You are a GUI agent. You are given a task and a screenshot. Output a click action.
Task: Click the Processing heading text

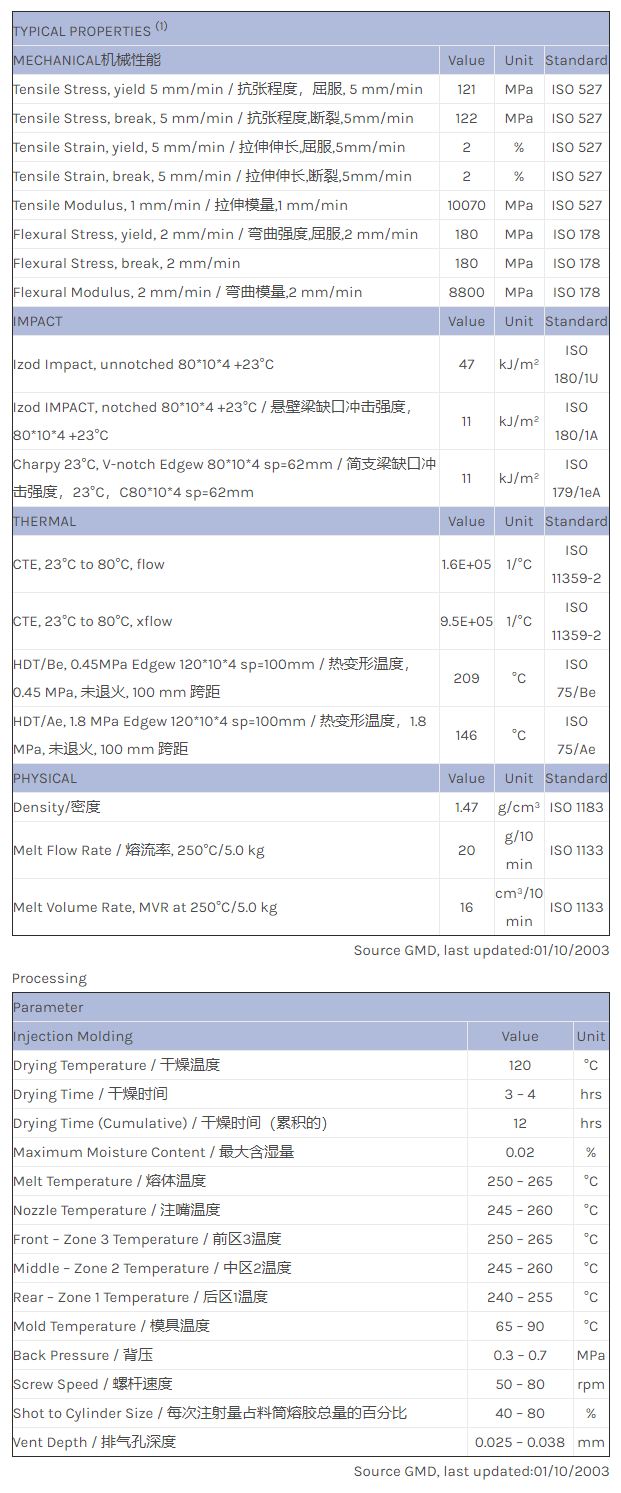pyautogui.click(x=49, y=978)
